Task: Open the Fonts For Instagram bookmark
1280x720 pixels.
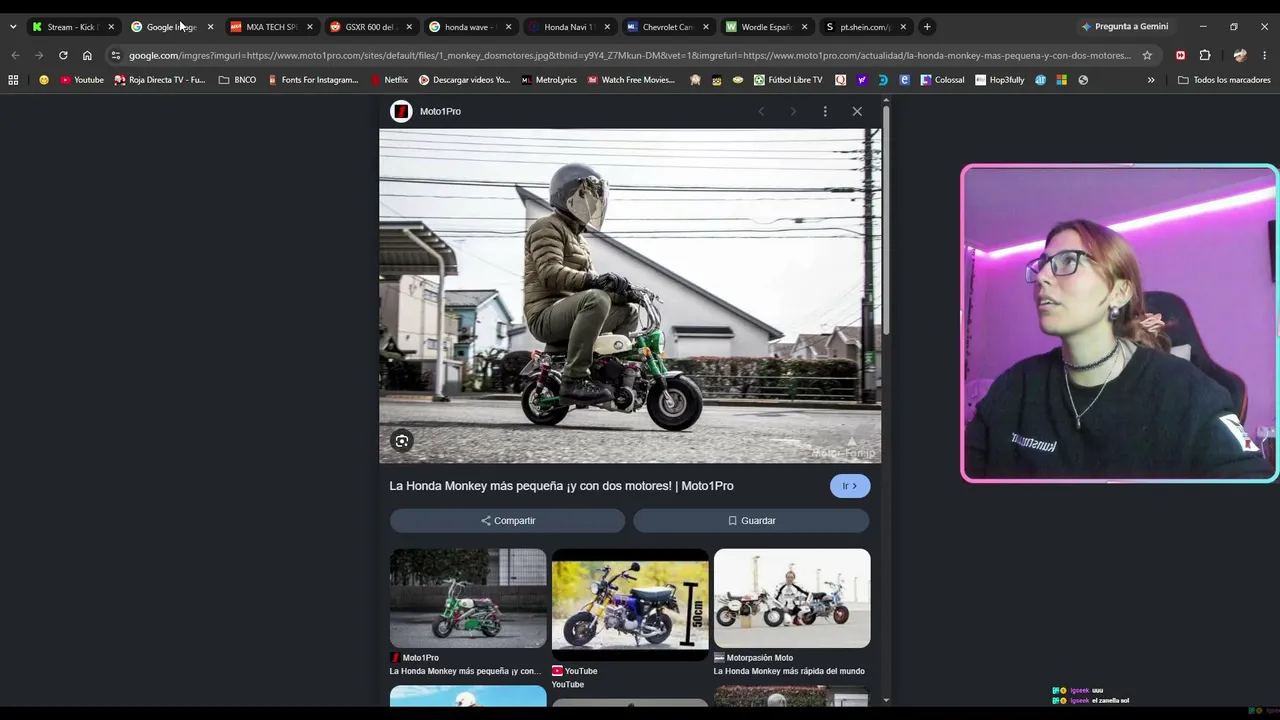Action: point(313,80)
